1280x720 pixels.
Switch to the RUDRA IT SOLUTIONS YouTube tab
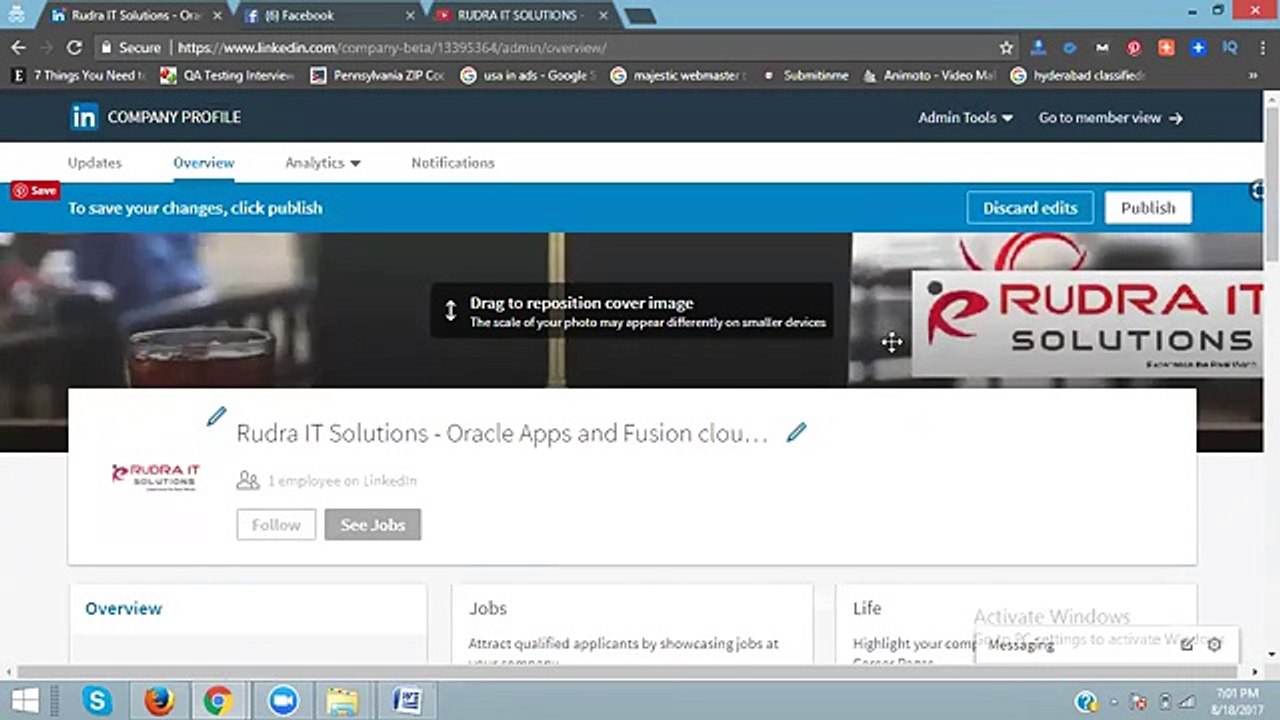pos(520,15)
